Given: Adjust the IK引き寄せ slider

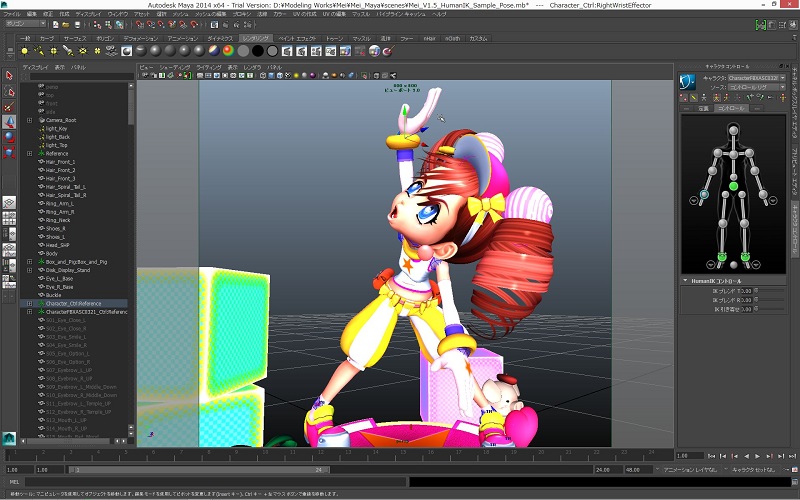Looking at the screenshot, I should [770, 309].
